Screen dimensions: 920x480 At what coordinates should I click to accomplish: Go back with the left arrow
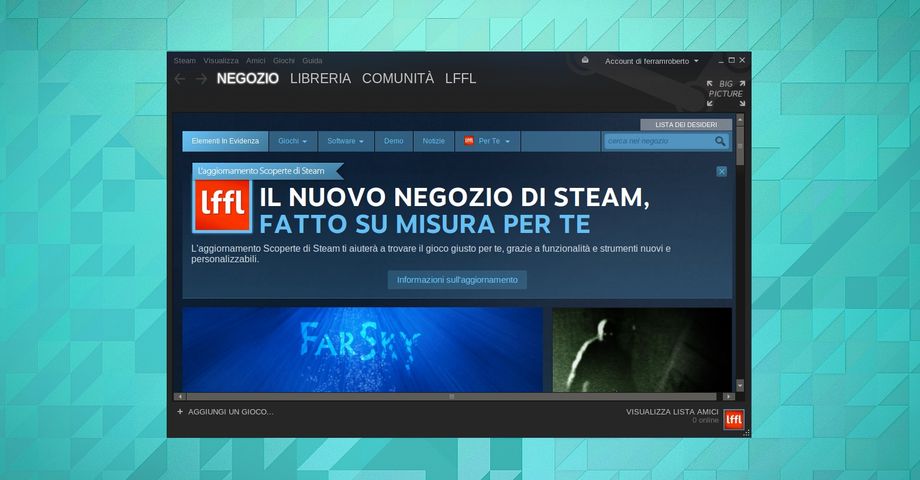[x=180, y=79]
